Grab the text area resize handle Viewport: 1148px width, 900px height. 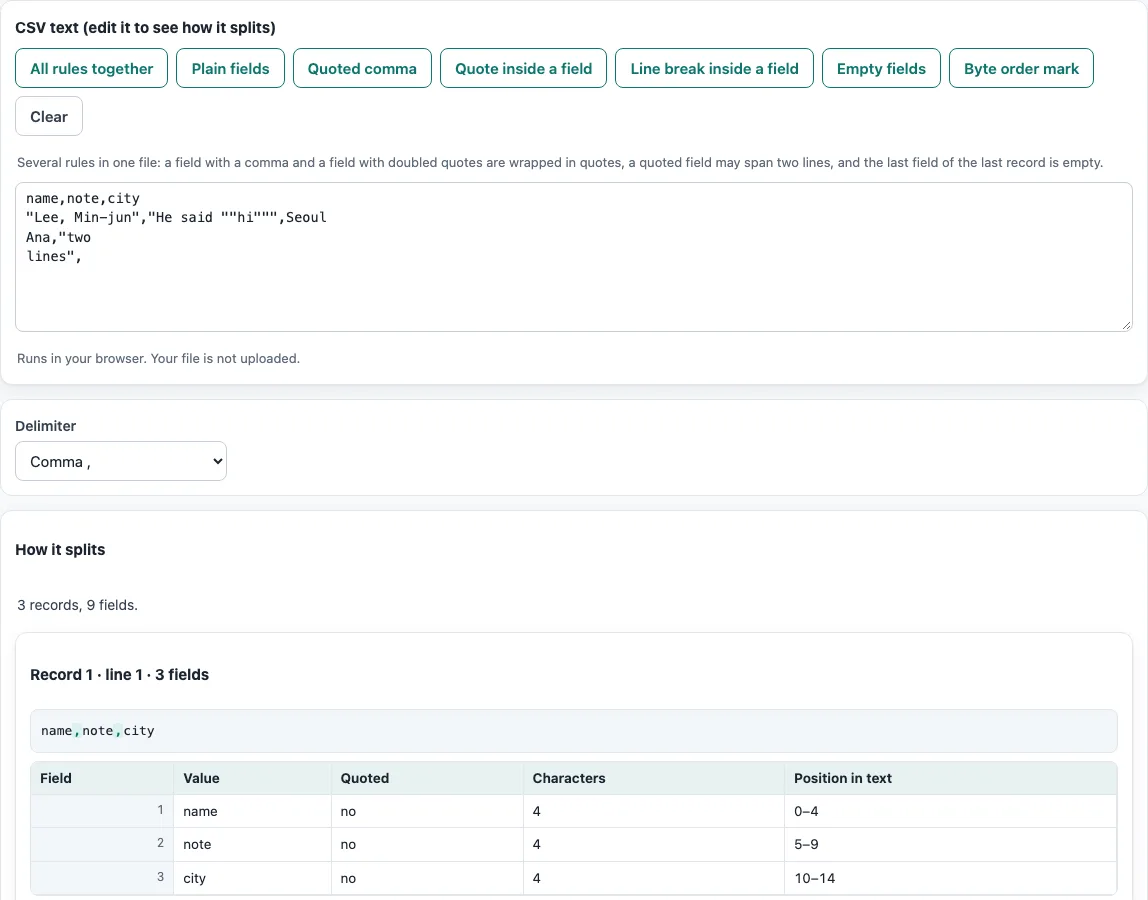click(x=1126, y=325)
